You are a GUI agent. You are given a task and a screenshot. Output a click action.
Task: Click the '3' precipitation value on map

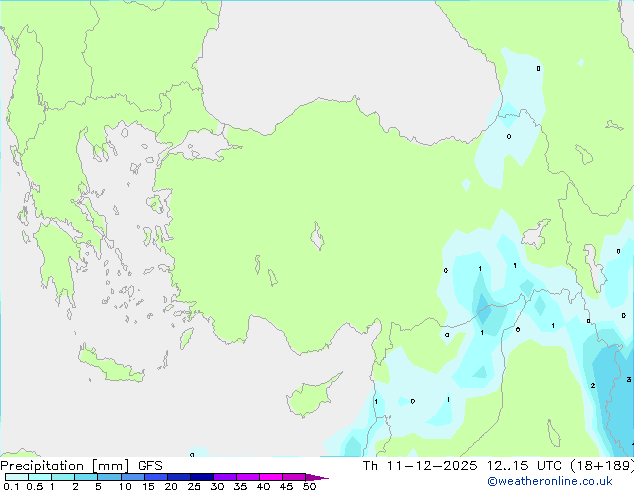tap(629, 380)
